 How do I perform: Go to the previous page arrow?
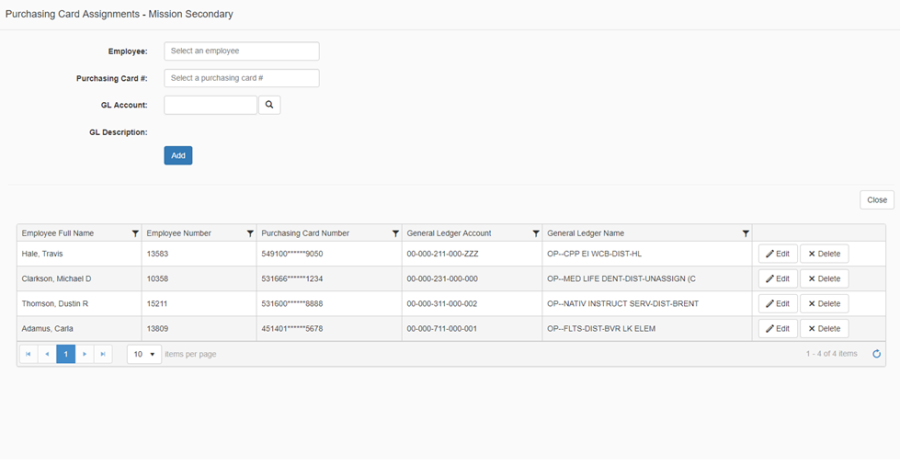tap(47, 354)
